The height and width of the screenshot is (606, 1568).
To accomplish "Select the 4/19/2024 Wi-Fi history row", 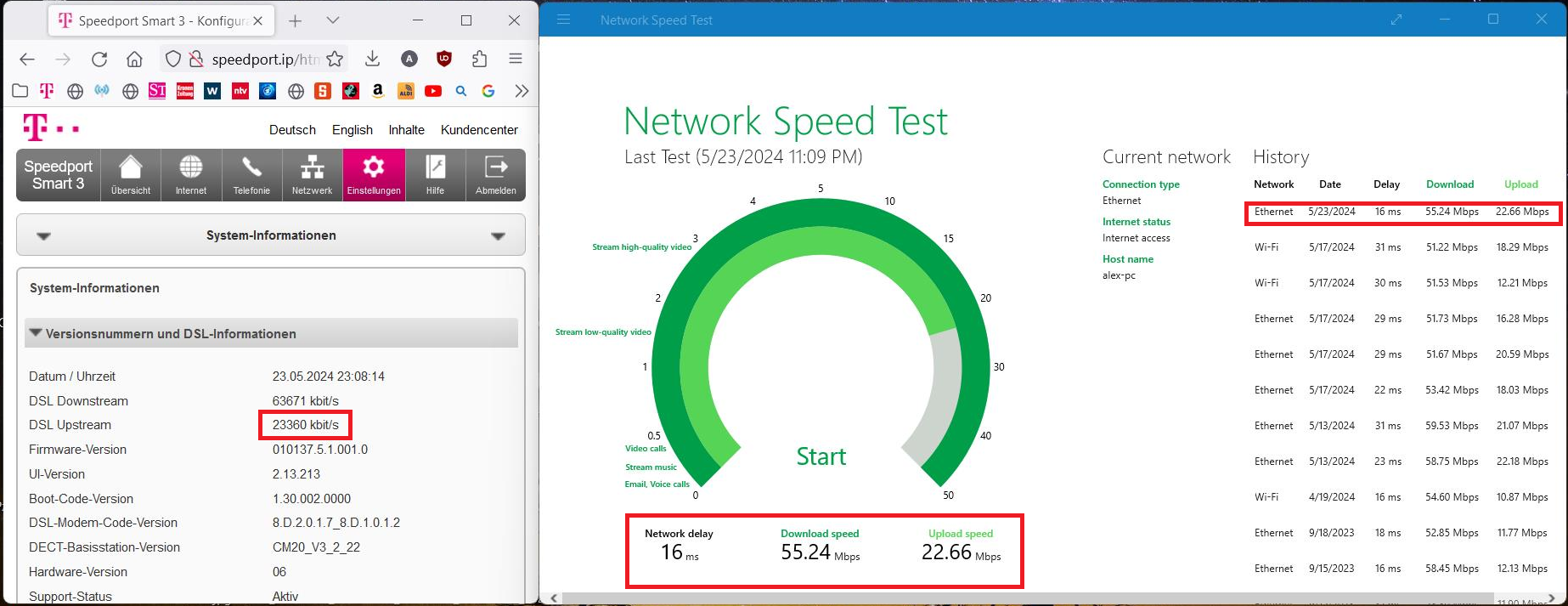I will (x=1402, y=497).
